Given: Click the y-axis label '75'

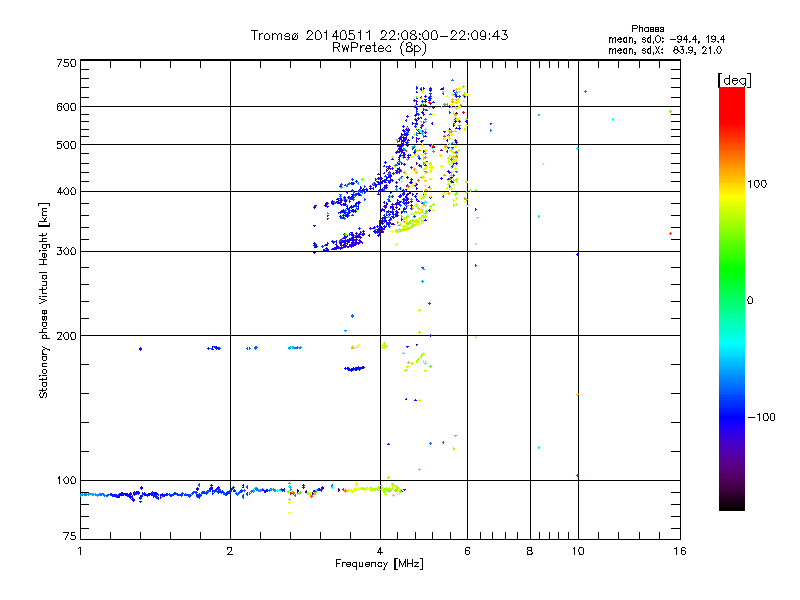Looking at the screenshot, I should tap(70, 536).
